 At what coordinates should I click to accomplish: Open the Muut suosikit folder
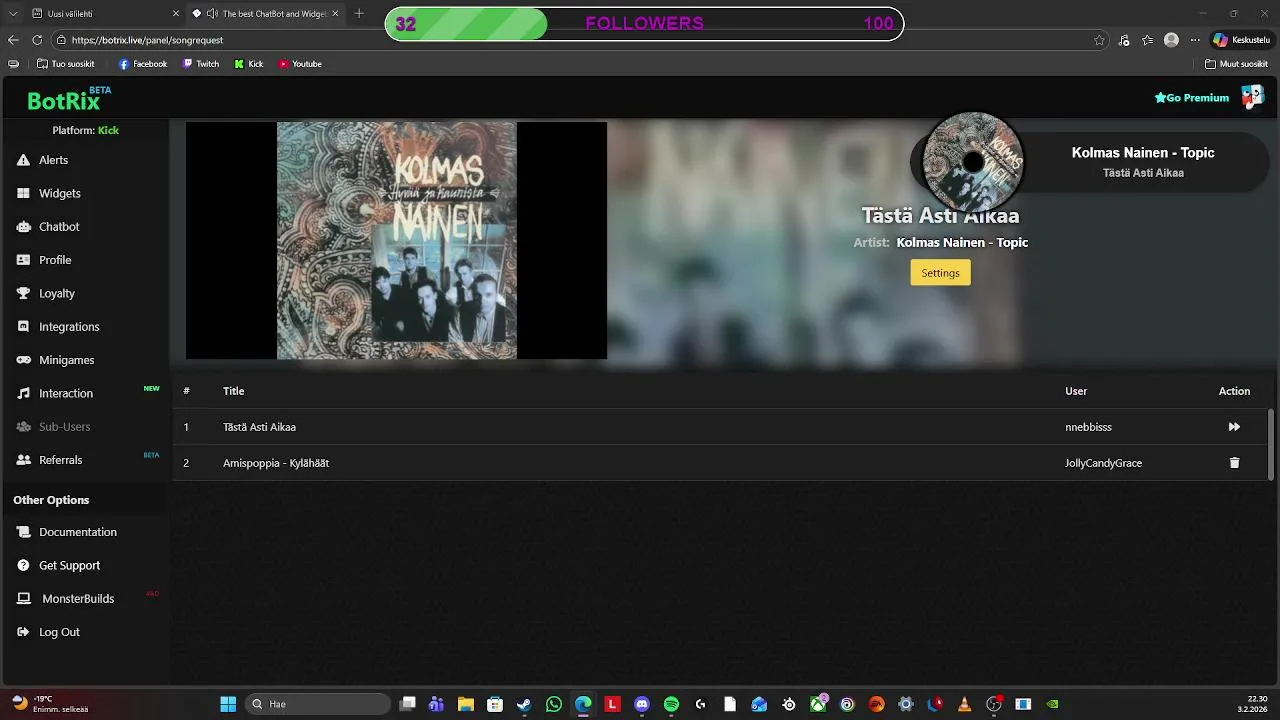[x=1236, y=64]
